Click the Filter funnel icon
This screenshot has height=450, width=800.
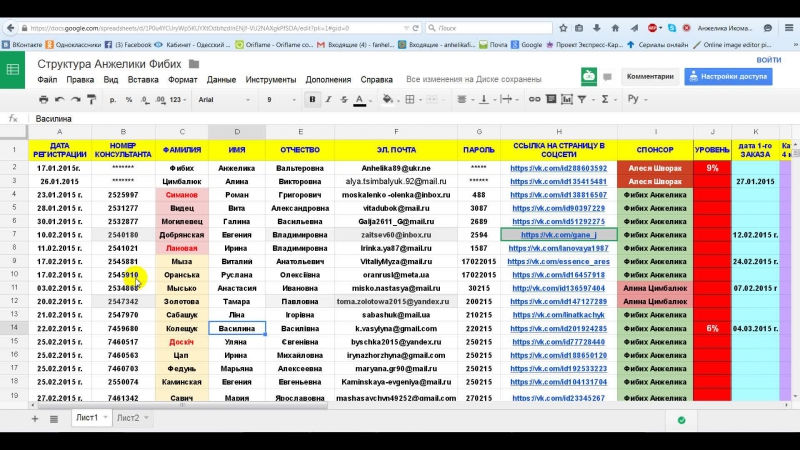[x=584, y=100]
